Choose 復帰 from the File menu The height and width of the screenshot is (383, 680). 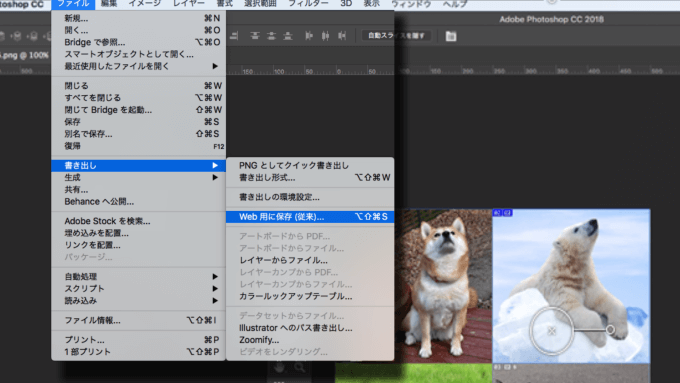pos(138,146)
